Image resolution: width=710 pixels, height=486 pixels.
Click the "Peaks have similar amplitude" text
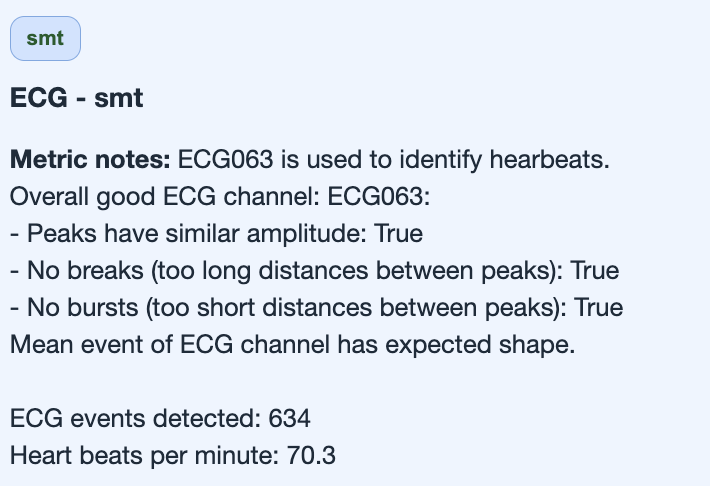(196, 234)
